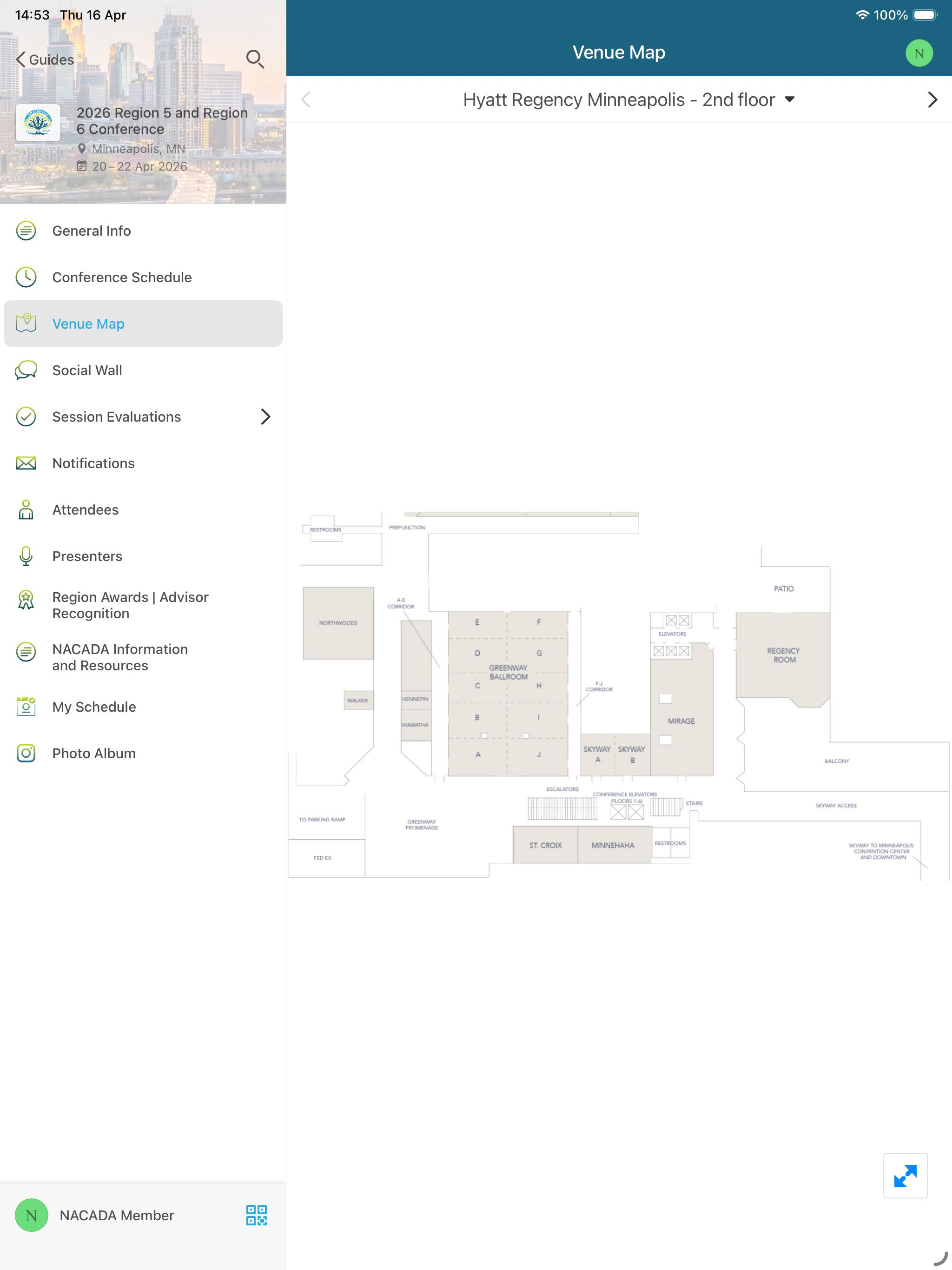Click the My Schedule calendar icon

click(26, 707)
